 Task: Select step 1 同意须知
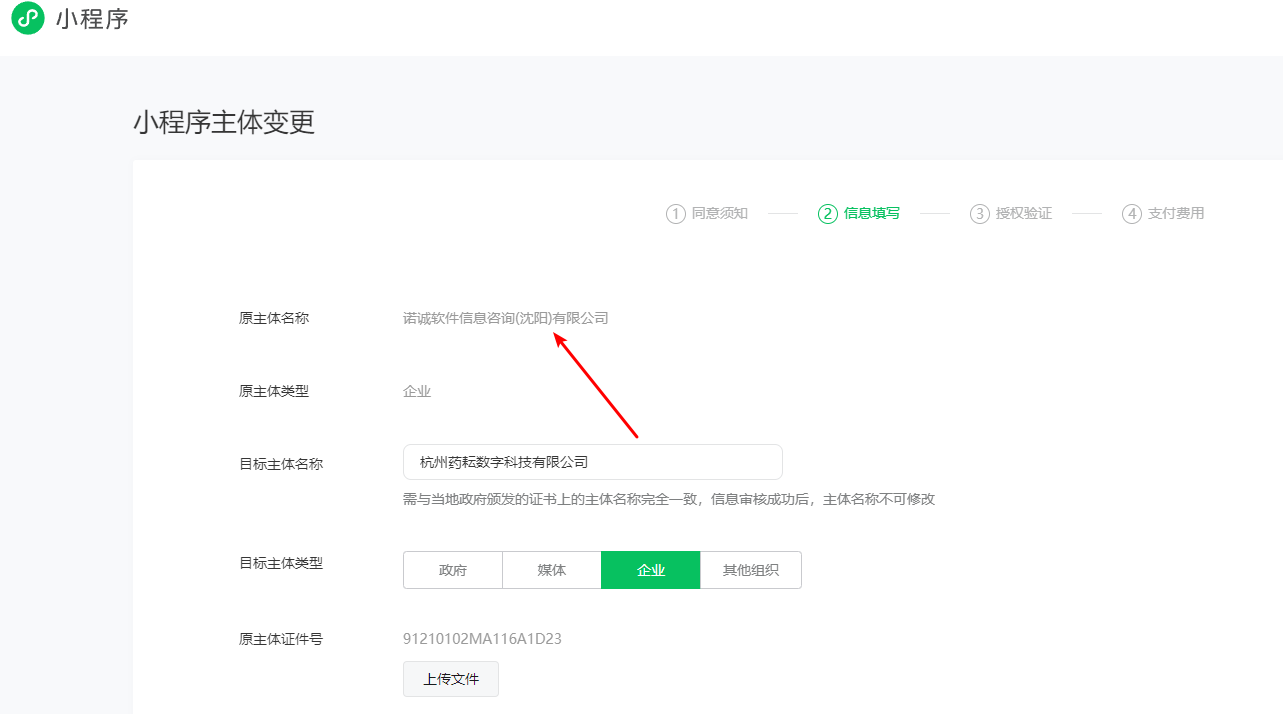[707, 213]
